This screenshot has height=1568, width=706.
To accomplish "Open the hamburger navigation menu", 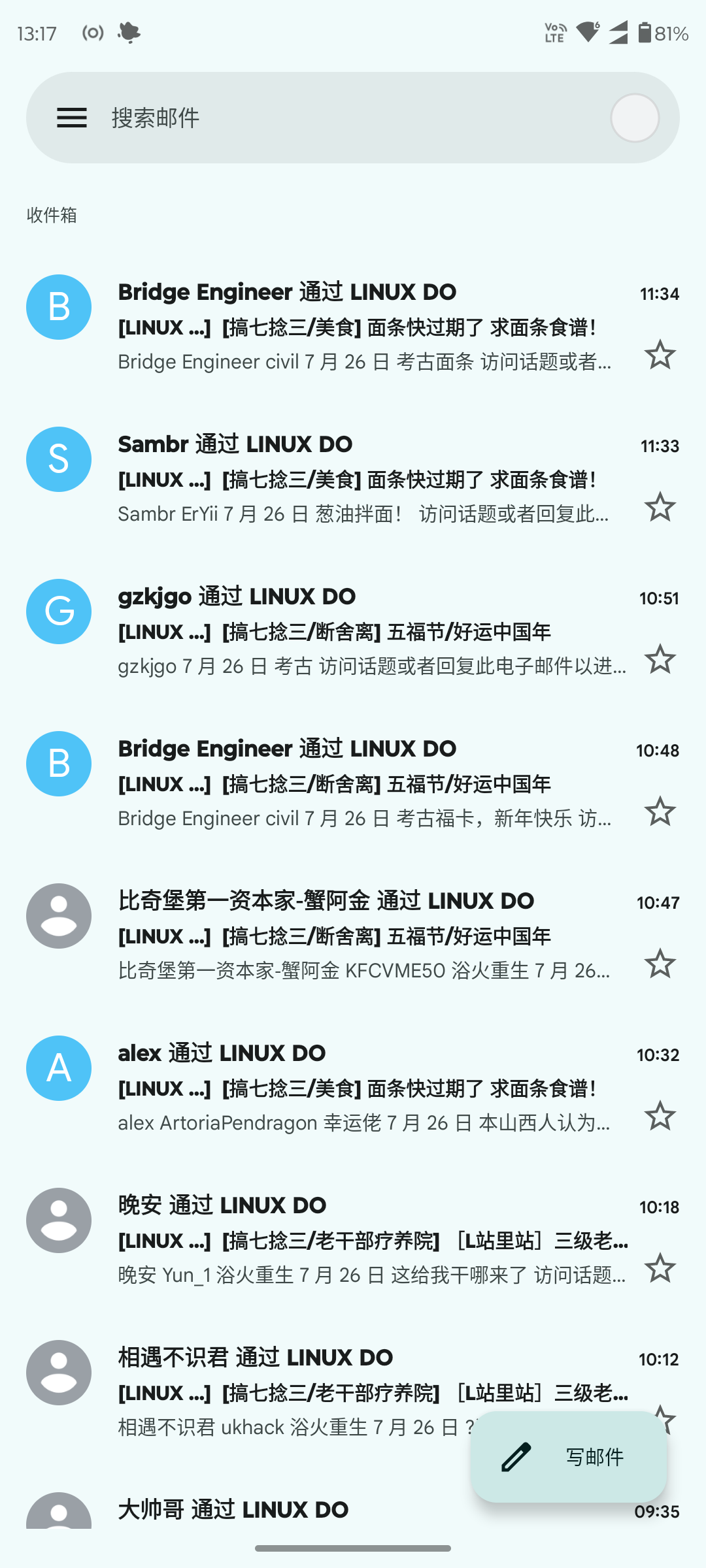I will pos(72,118).
